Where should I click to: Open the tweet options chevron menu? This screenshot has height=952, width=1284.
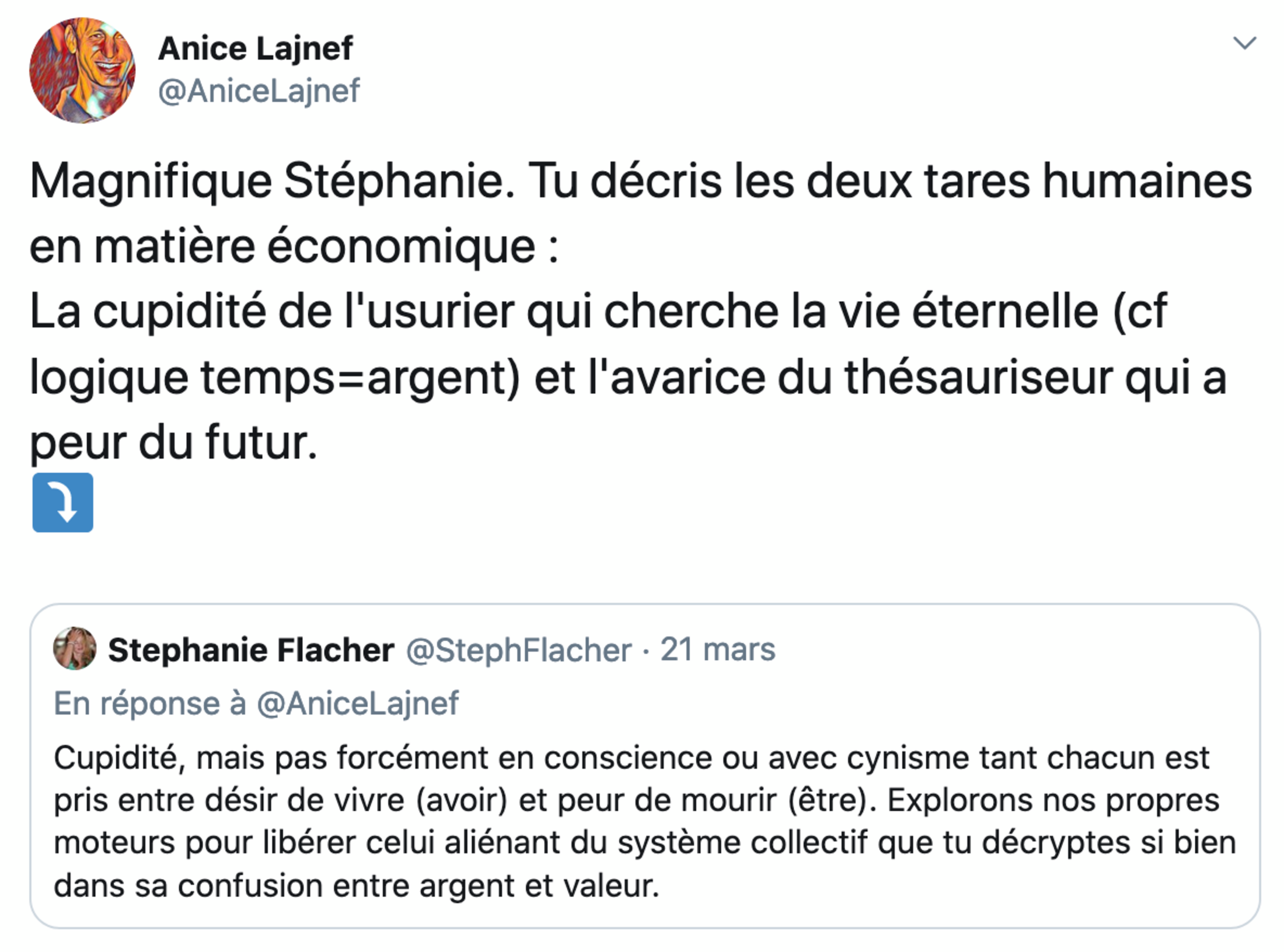pos(1244,43)
